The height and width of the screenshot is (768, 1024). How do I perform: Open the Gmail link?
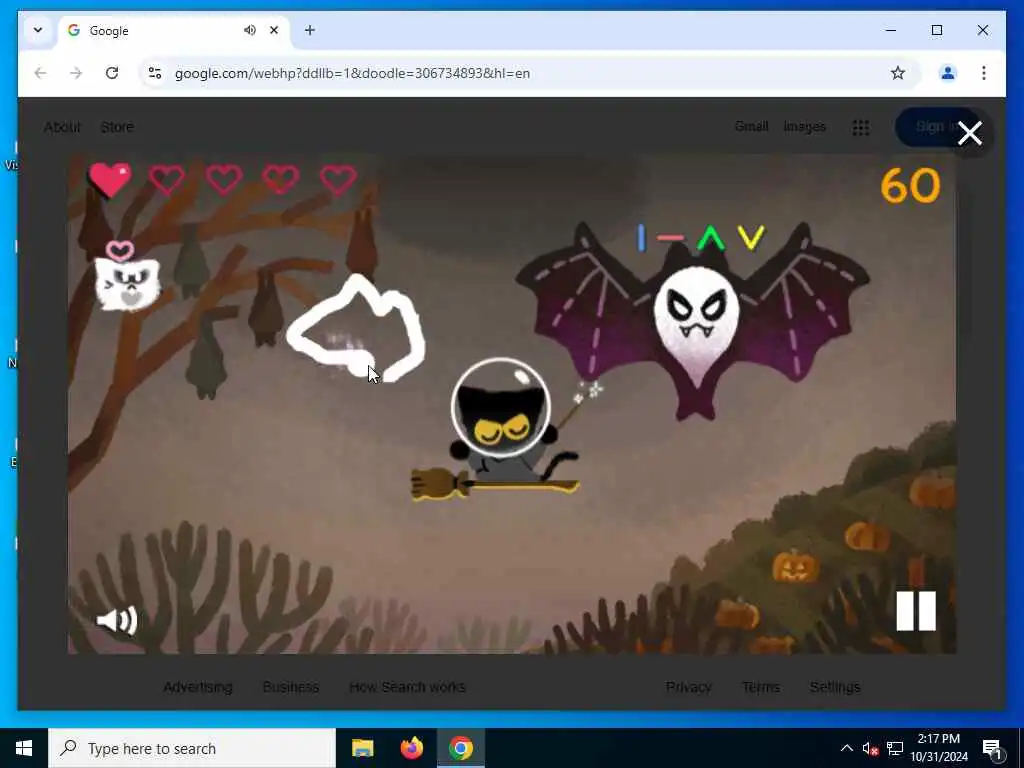coord(751,126)
